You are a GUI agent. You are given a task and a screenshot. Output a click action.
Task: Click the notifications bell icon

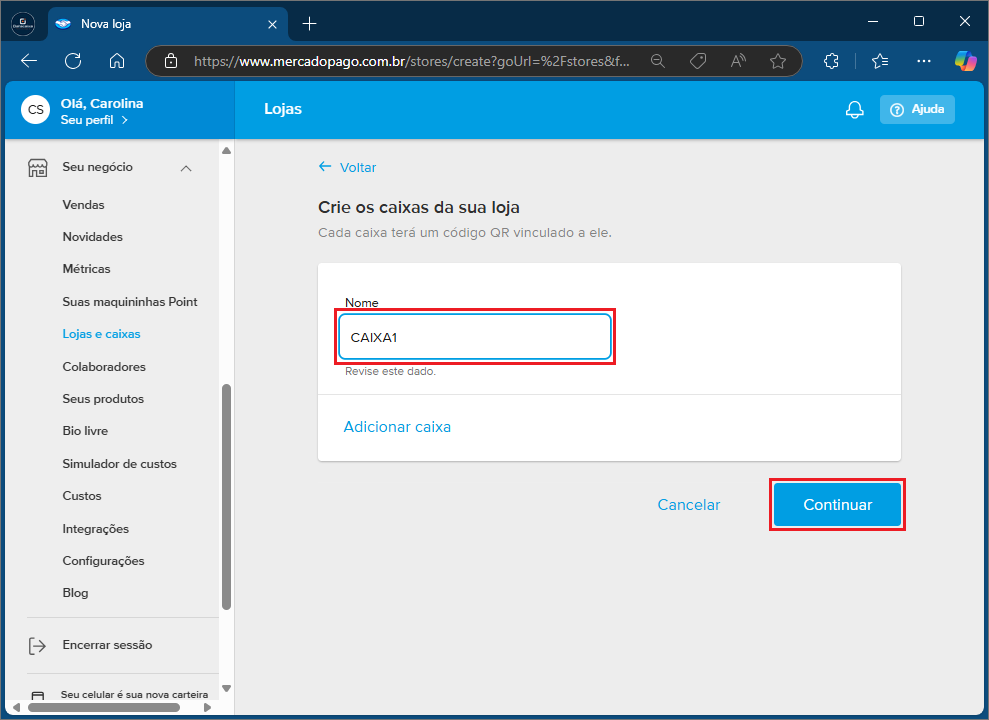854,110
